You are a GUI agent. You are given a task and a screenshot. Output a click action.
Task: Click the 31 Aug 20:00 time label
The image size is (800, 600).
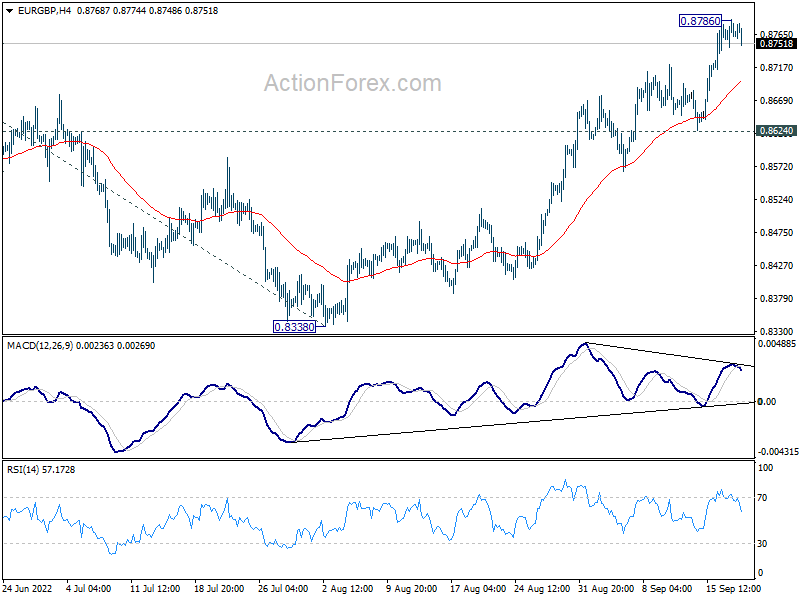606,589
